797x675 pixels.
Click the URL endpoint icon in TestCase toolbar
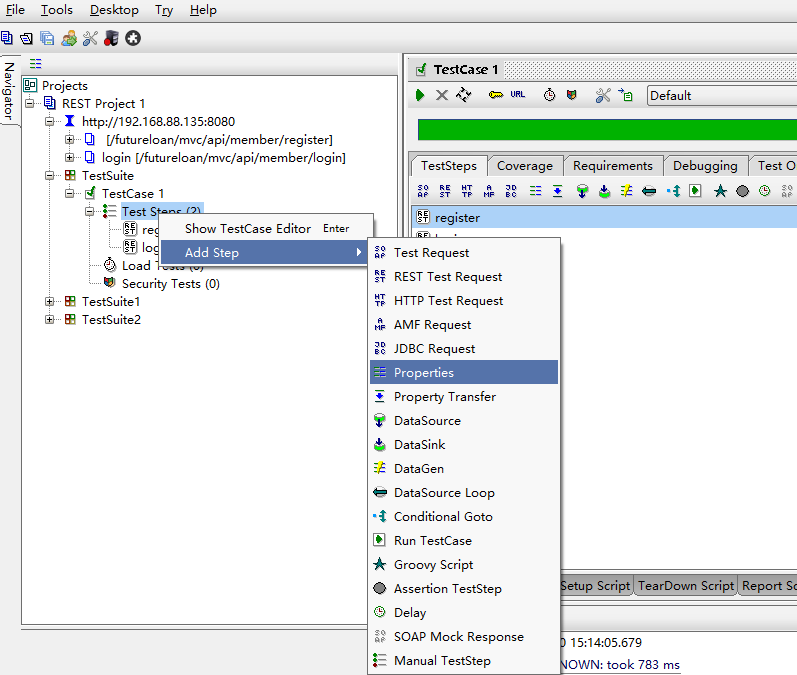coord(517,95)
